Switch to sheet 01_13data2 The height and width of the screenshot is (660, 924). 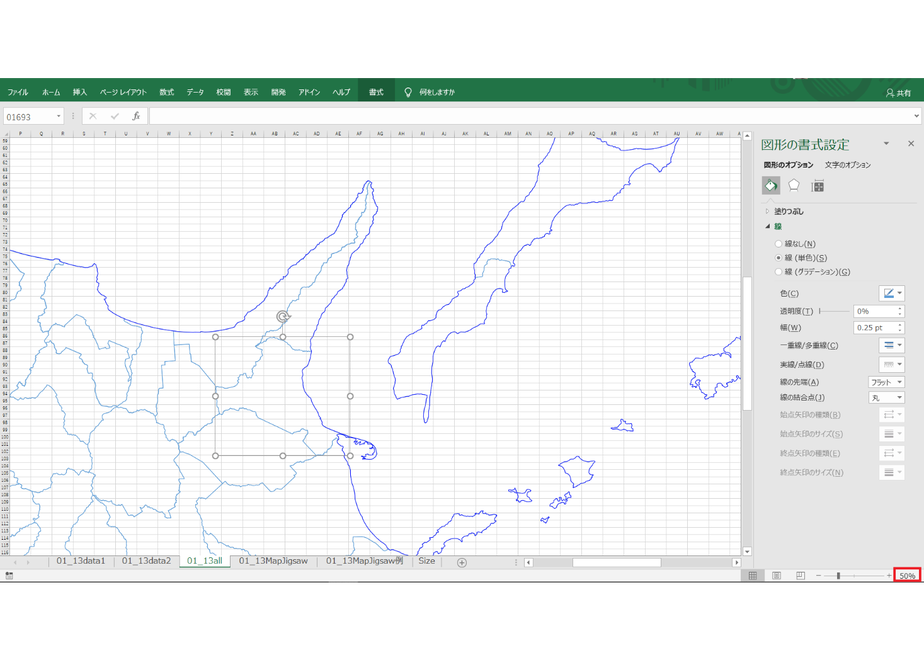point(146,561)
